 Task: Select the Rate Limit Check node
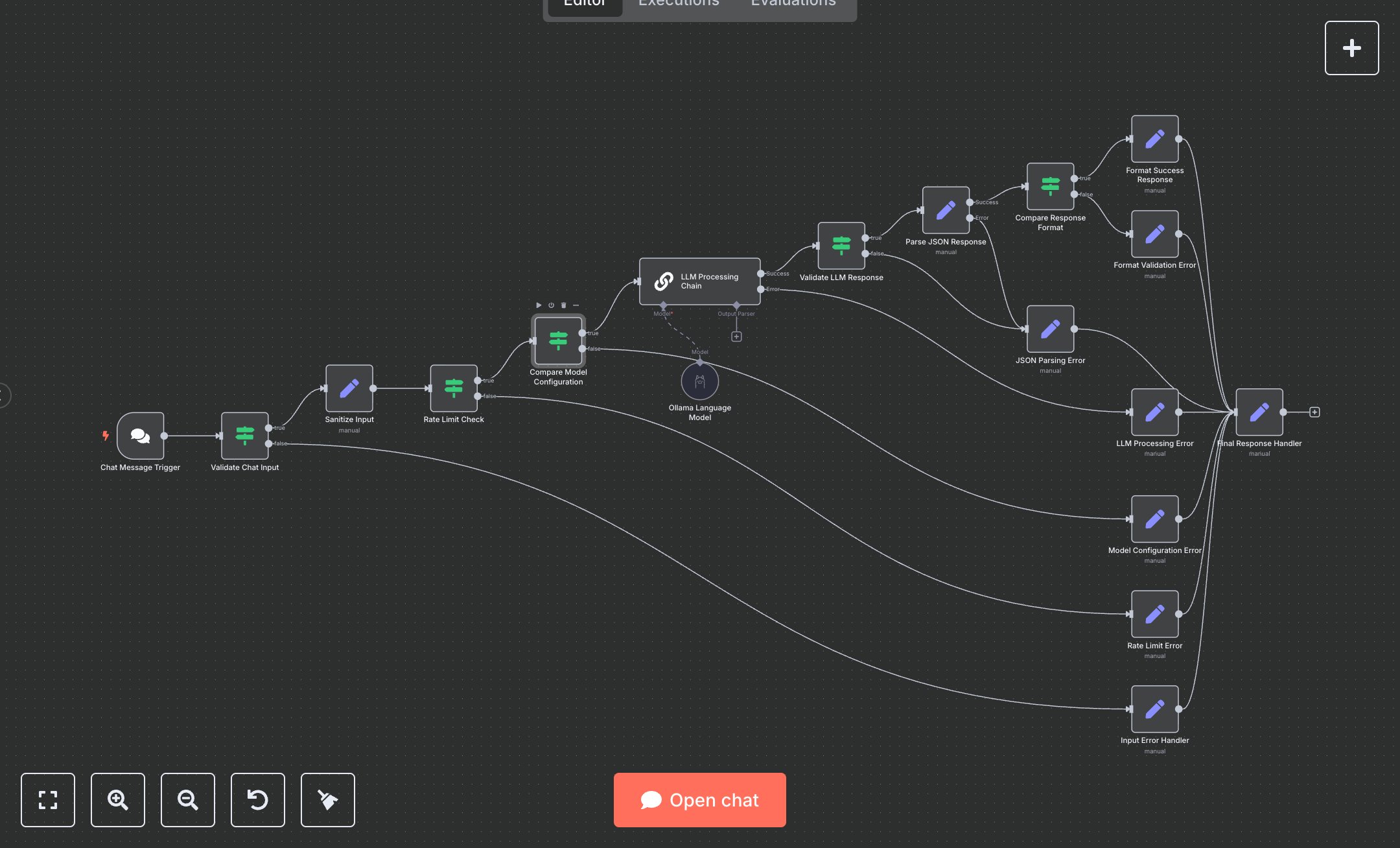pos(453,388)
